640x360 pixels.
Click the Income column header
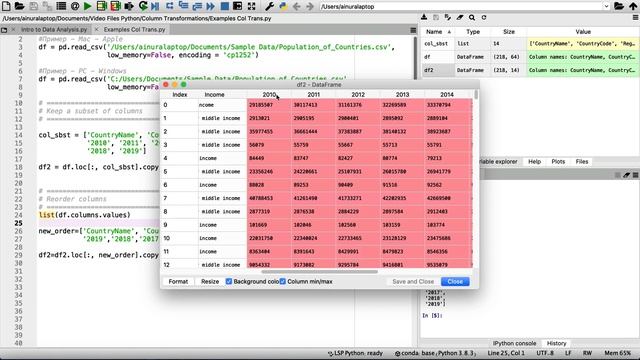[x=214, y=95]
